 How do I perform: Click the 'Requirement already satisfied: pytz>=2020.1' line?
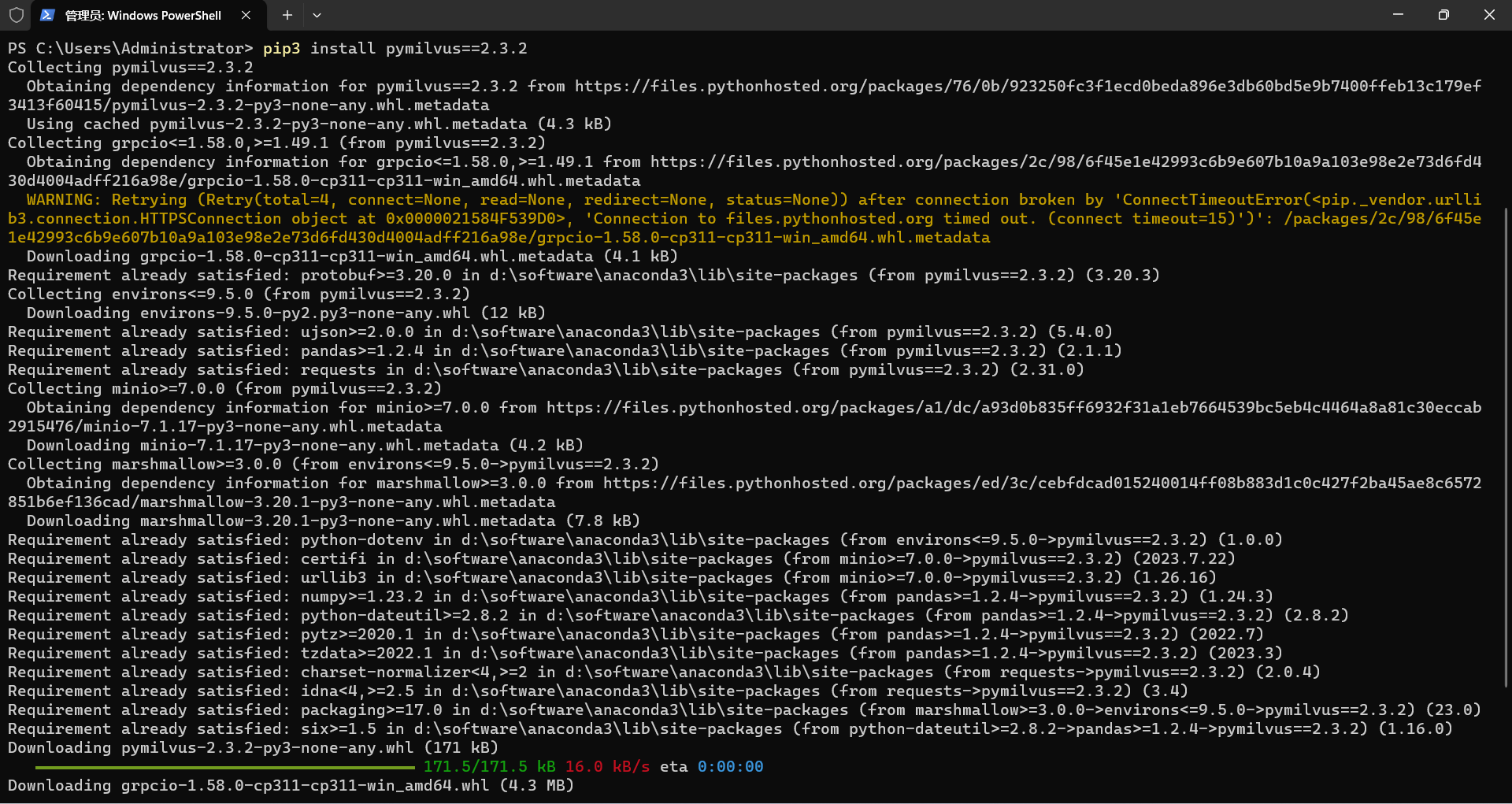(x=636, y=634)
